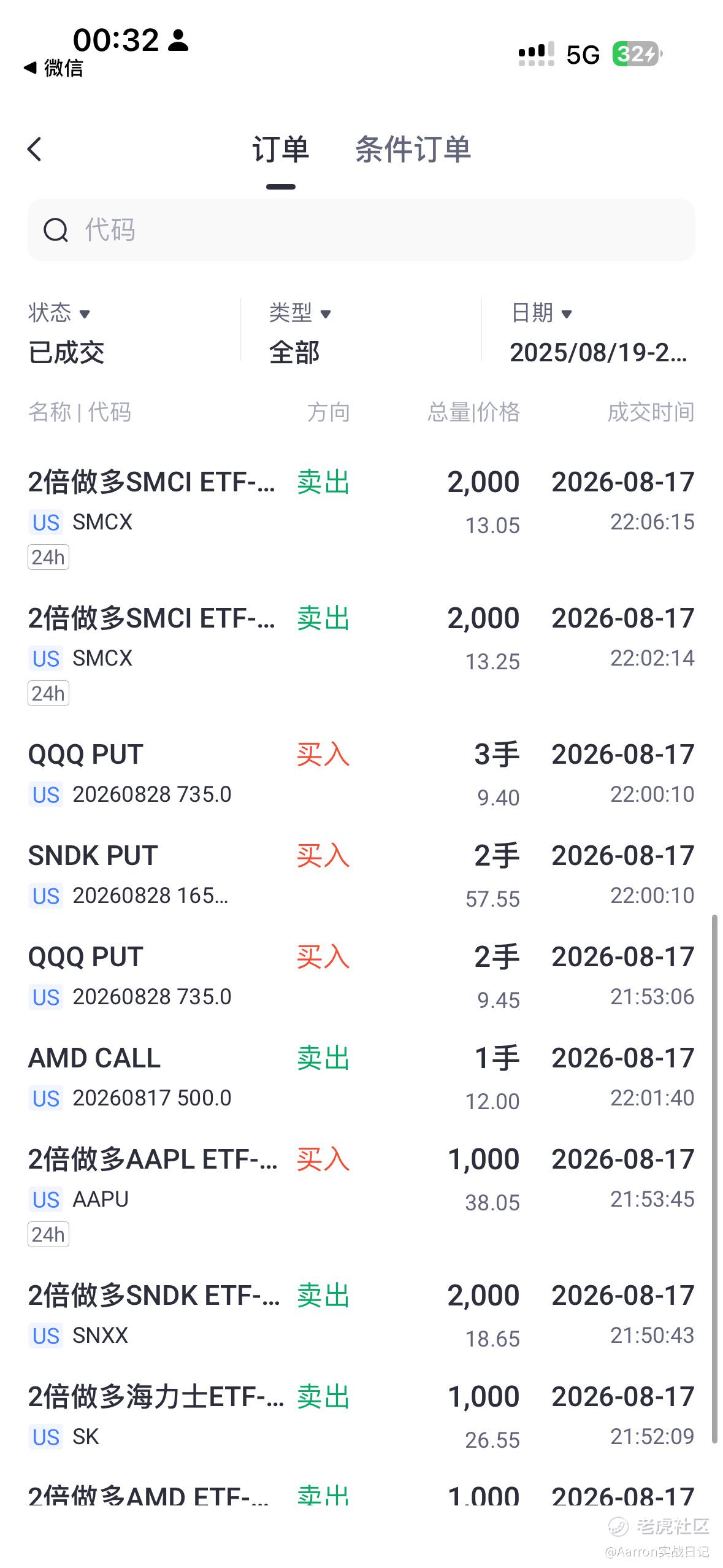
Task: Tap the US market tag beside SNXX
Action: tap(46, 1335)
